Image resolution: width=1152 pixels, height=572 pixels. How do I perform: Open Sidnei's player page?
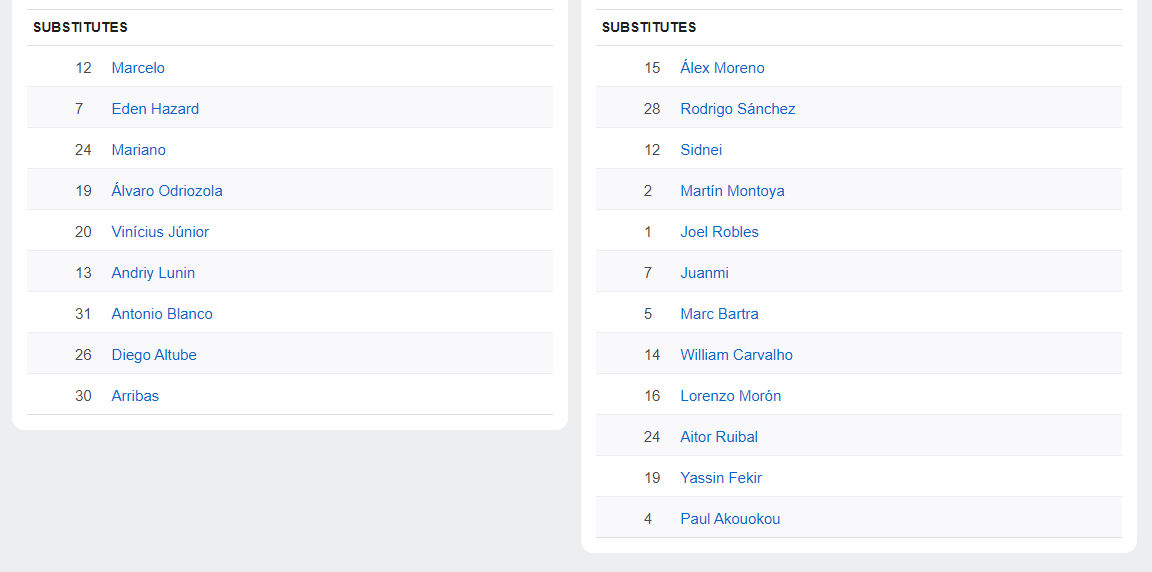(x=701, y=150)
